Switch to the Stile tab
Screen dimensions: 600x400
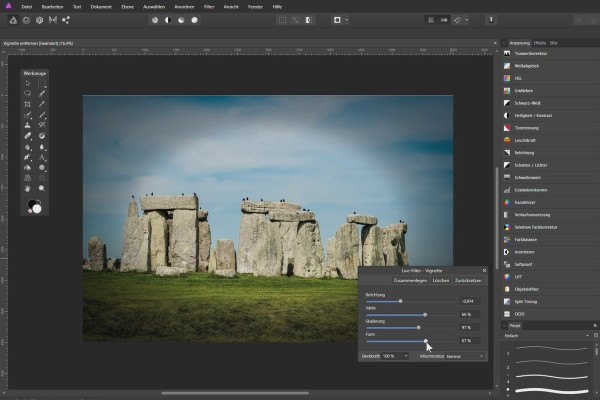click(553, 43)
